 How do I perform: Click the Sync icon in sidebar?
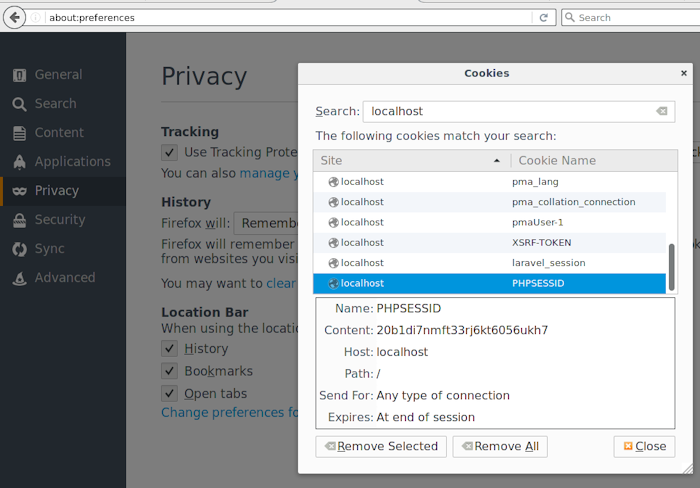tap(19, 249)
